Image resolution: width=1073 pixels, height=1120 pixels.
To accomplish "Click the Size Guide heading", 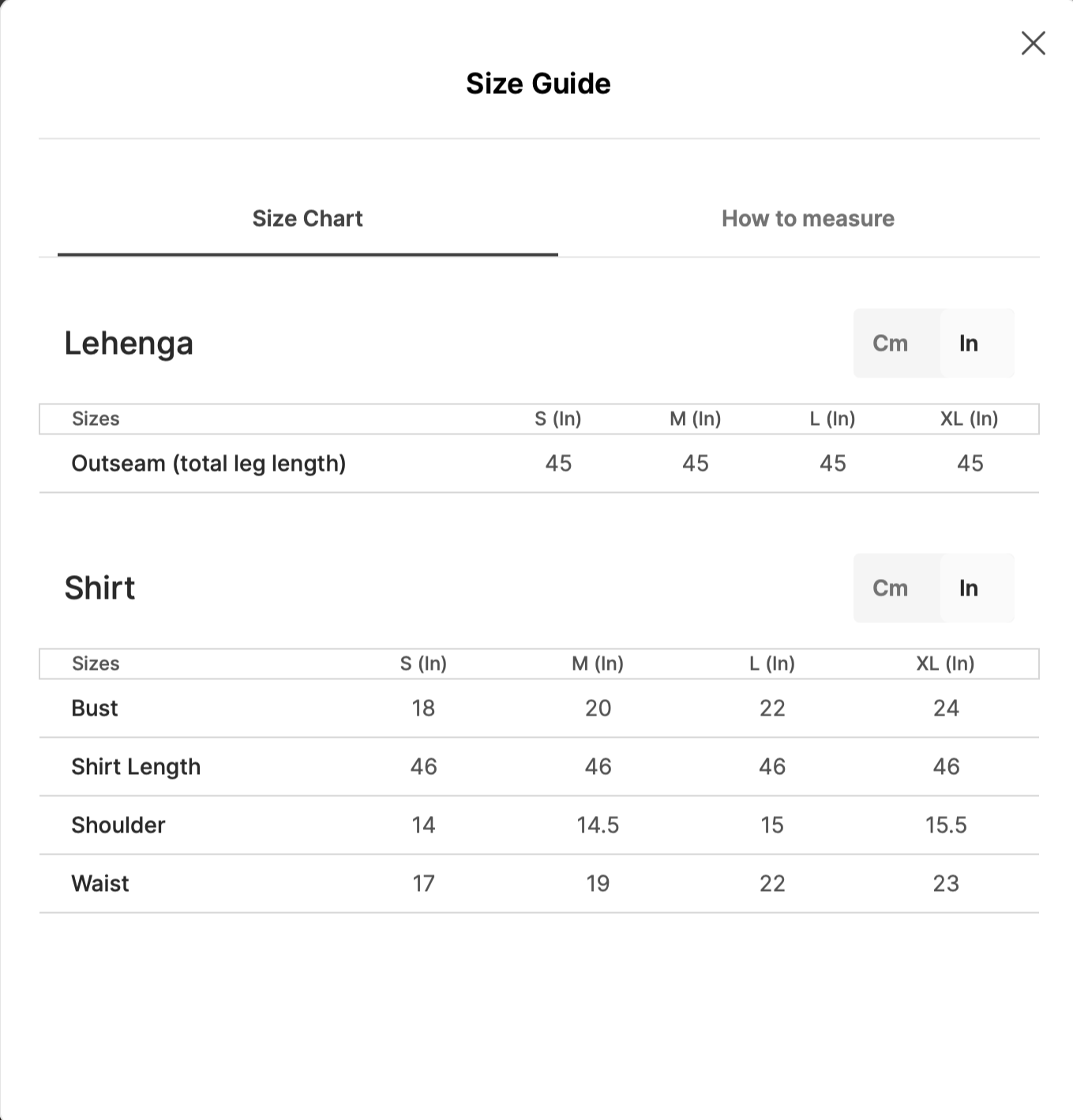I will 538,84.
